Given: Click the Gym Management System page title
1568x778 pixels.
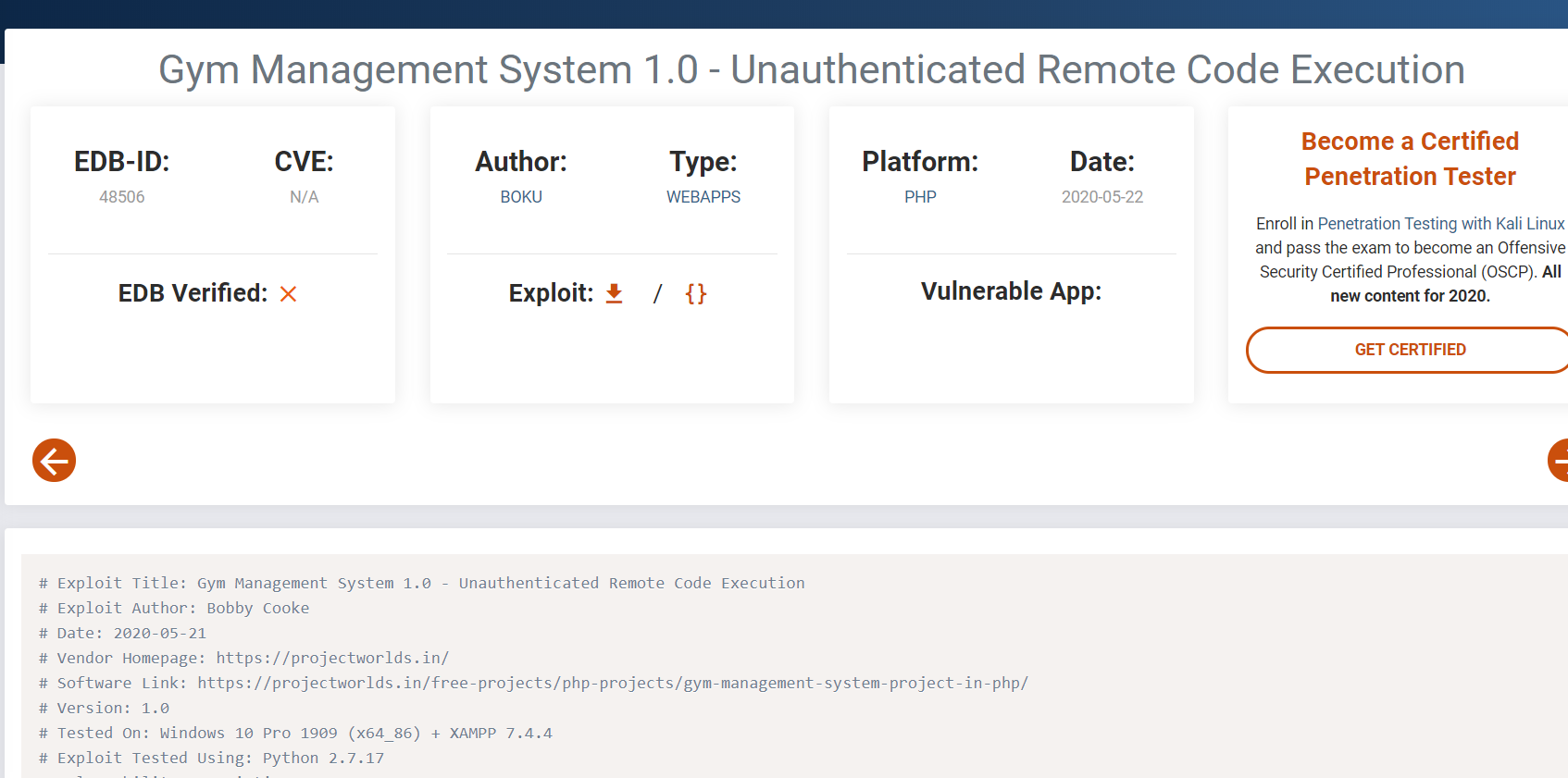Looking at the screenshot, I should pyautogui.click(x=812, y=69).
